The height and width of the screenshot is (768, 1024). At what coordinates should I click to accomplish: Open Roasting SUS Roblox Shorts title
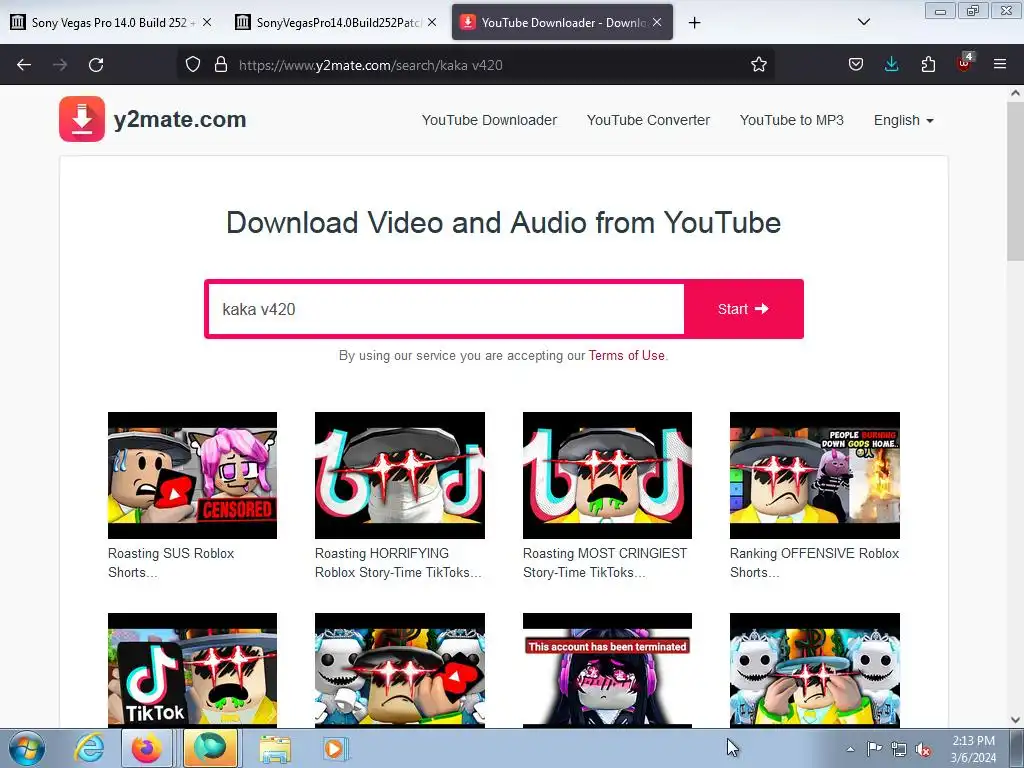[x=171, y=562]
